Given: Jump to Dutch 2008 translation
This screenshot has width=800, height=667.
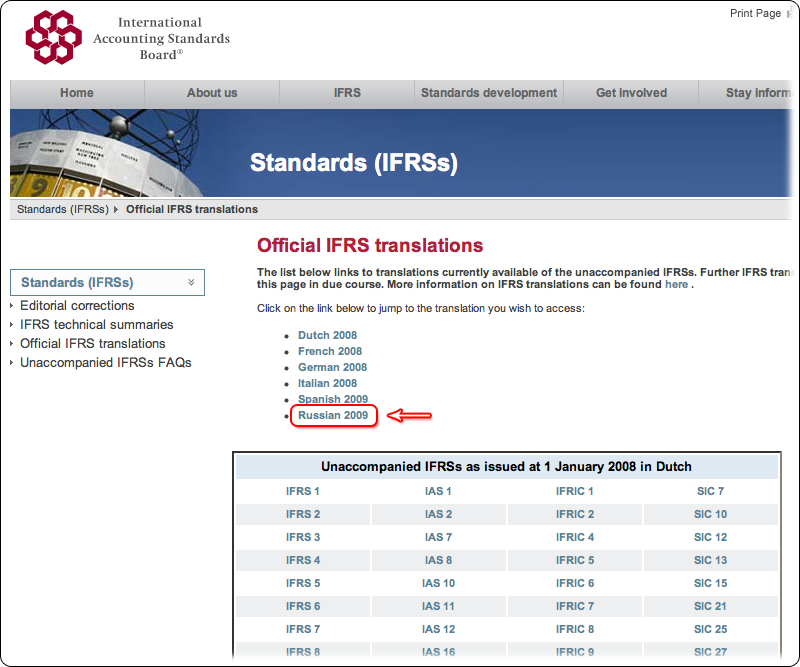Looking at the screenshot, I should point(328,335).
